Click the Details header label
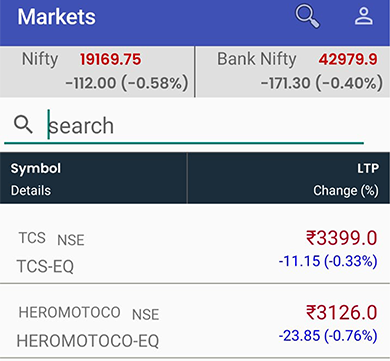This screenshot has width=390, height=361. tap(31, 191)
